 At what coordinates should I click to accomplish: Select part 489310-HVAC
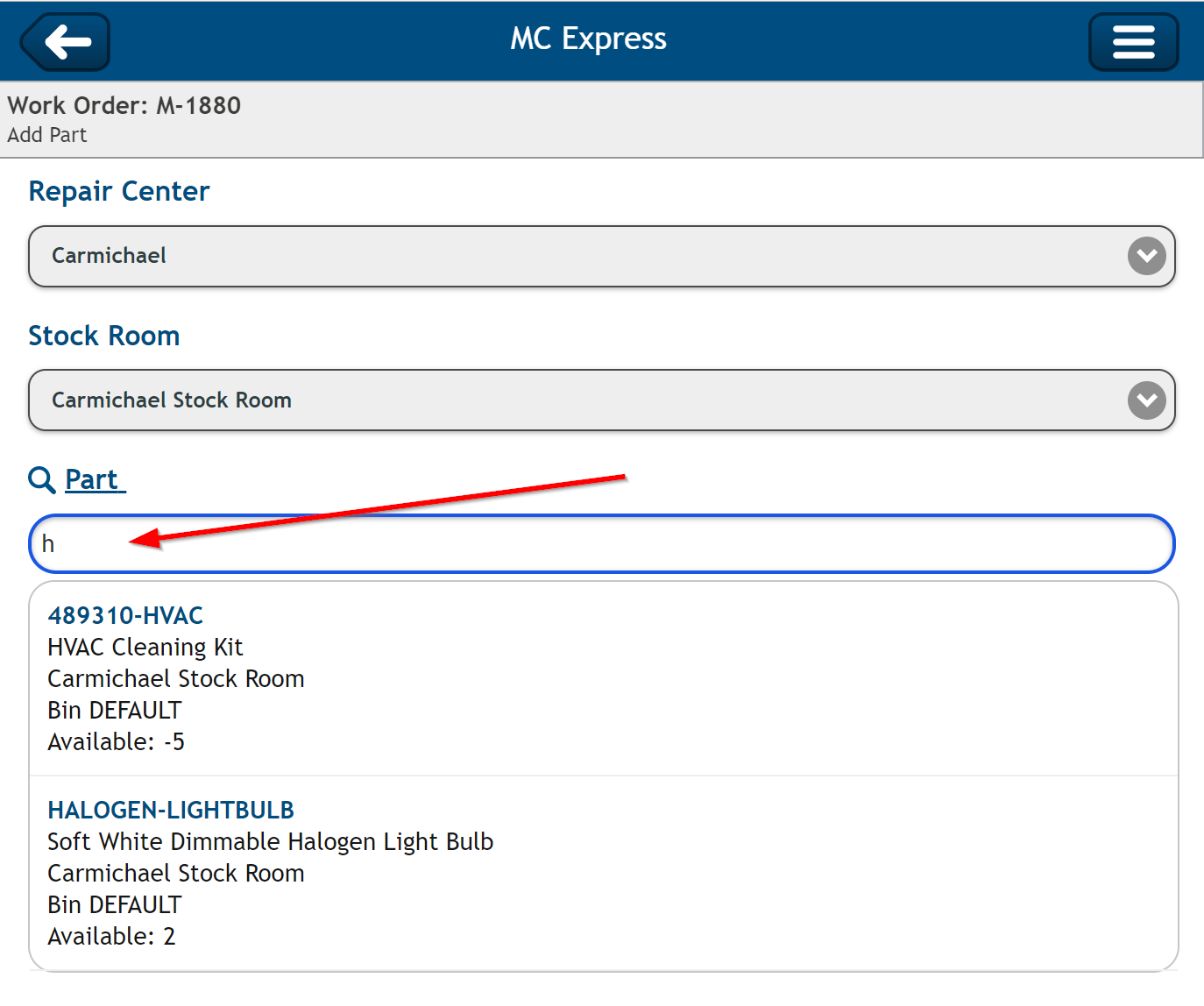(125, 615)
